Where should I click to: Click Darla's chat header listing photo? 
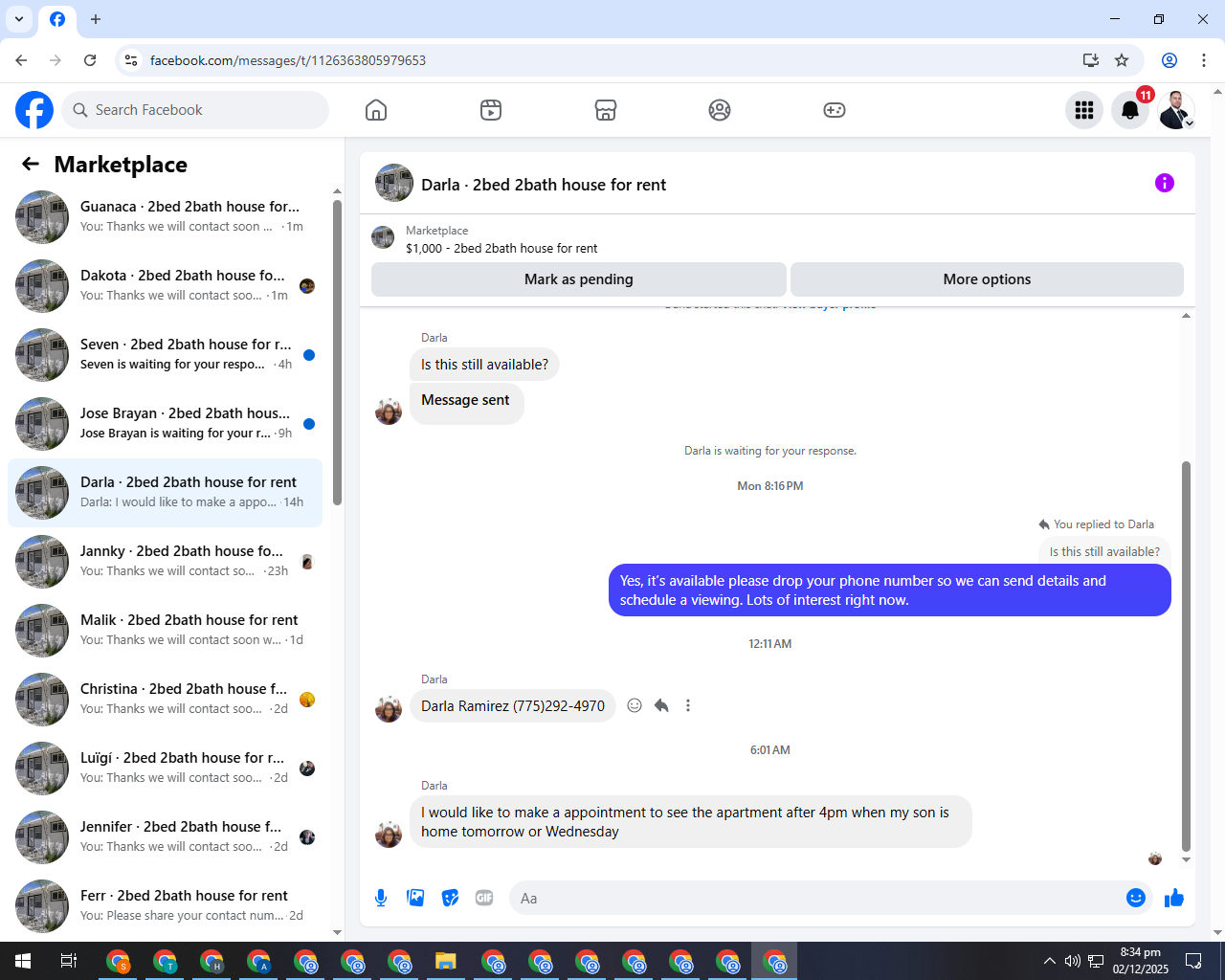(394, 183)
